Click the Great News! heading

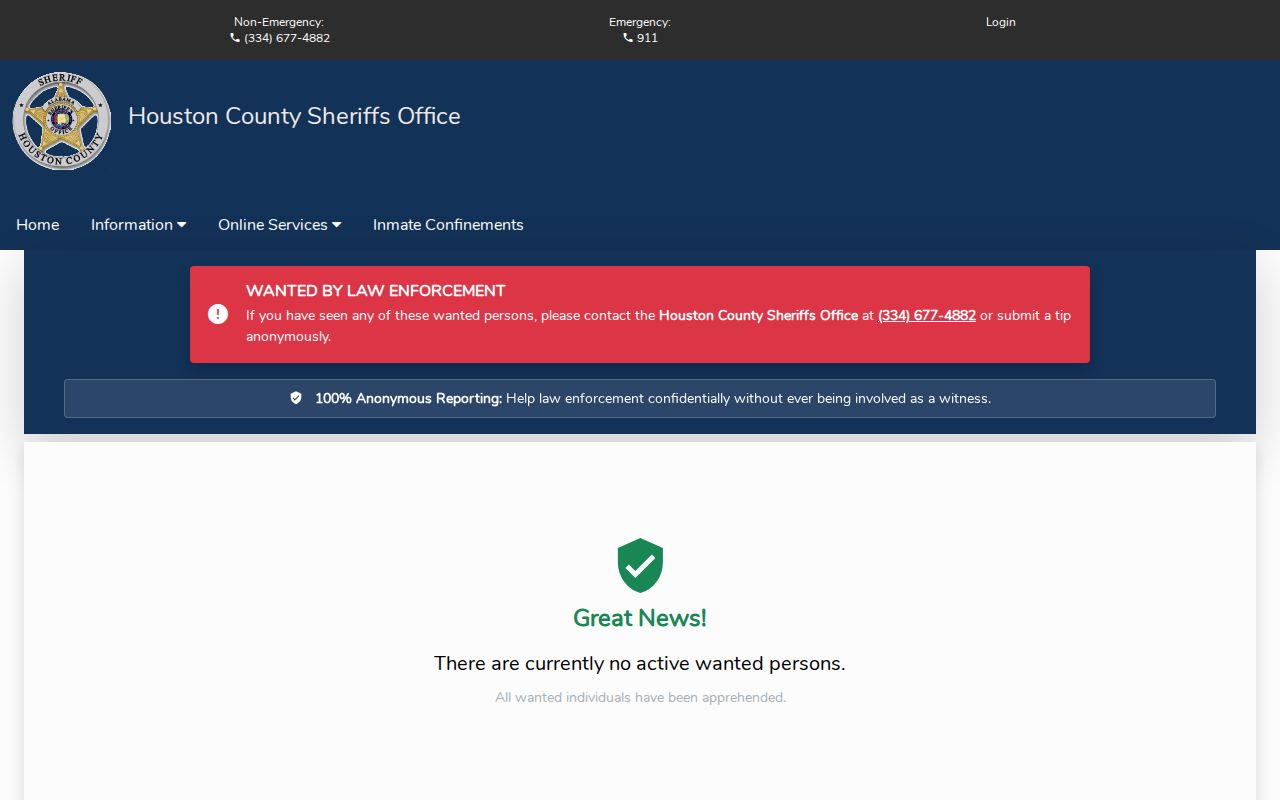(x=640, y=618)
